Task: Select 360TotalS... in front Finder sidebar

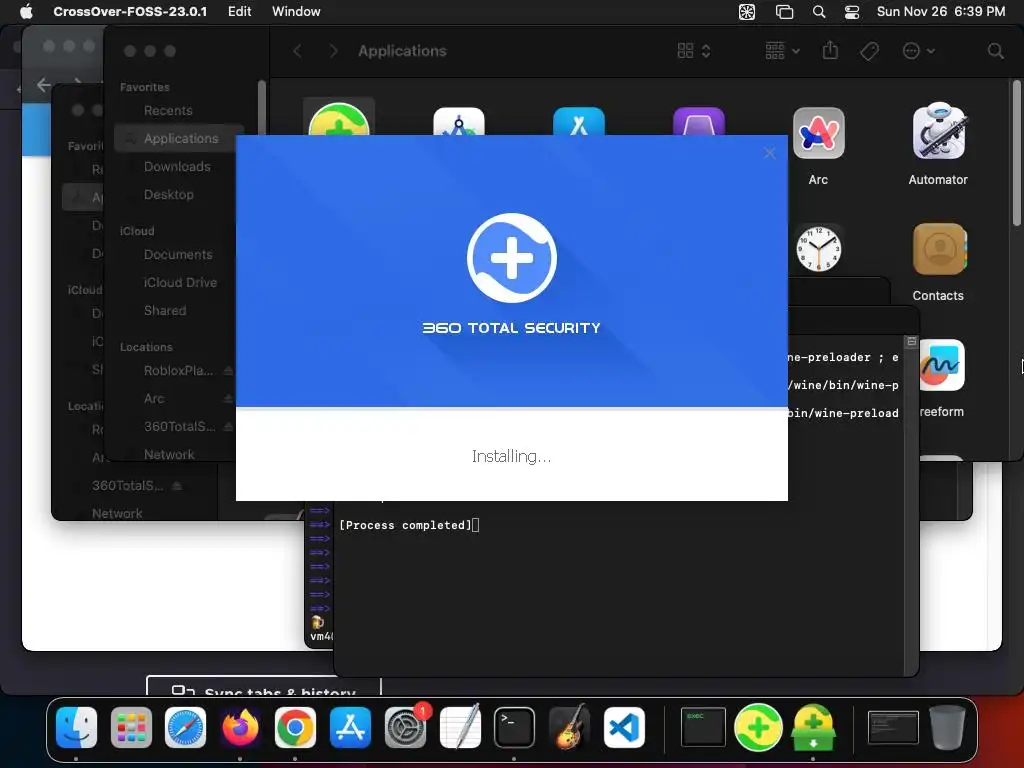Action: point(179,426)
